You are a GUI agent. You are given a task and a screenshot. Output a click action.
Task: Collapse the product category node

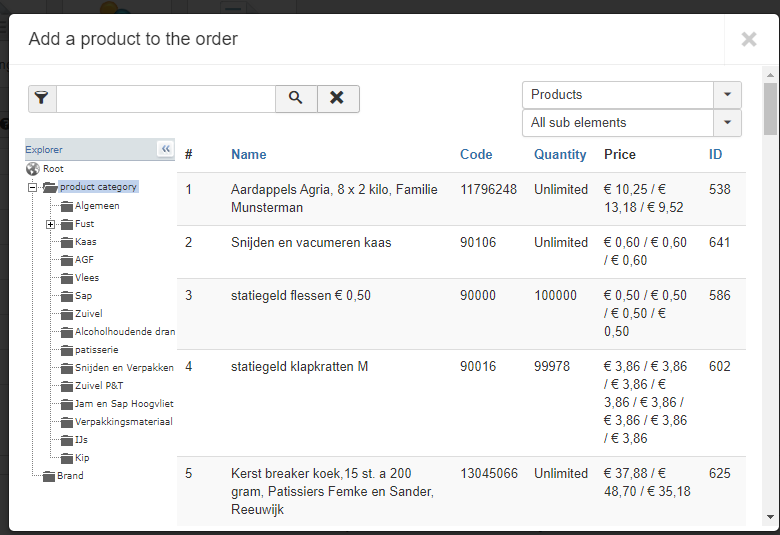(32, 187)
